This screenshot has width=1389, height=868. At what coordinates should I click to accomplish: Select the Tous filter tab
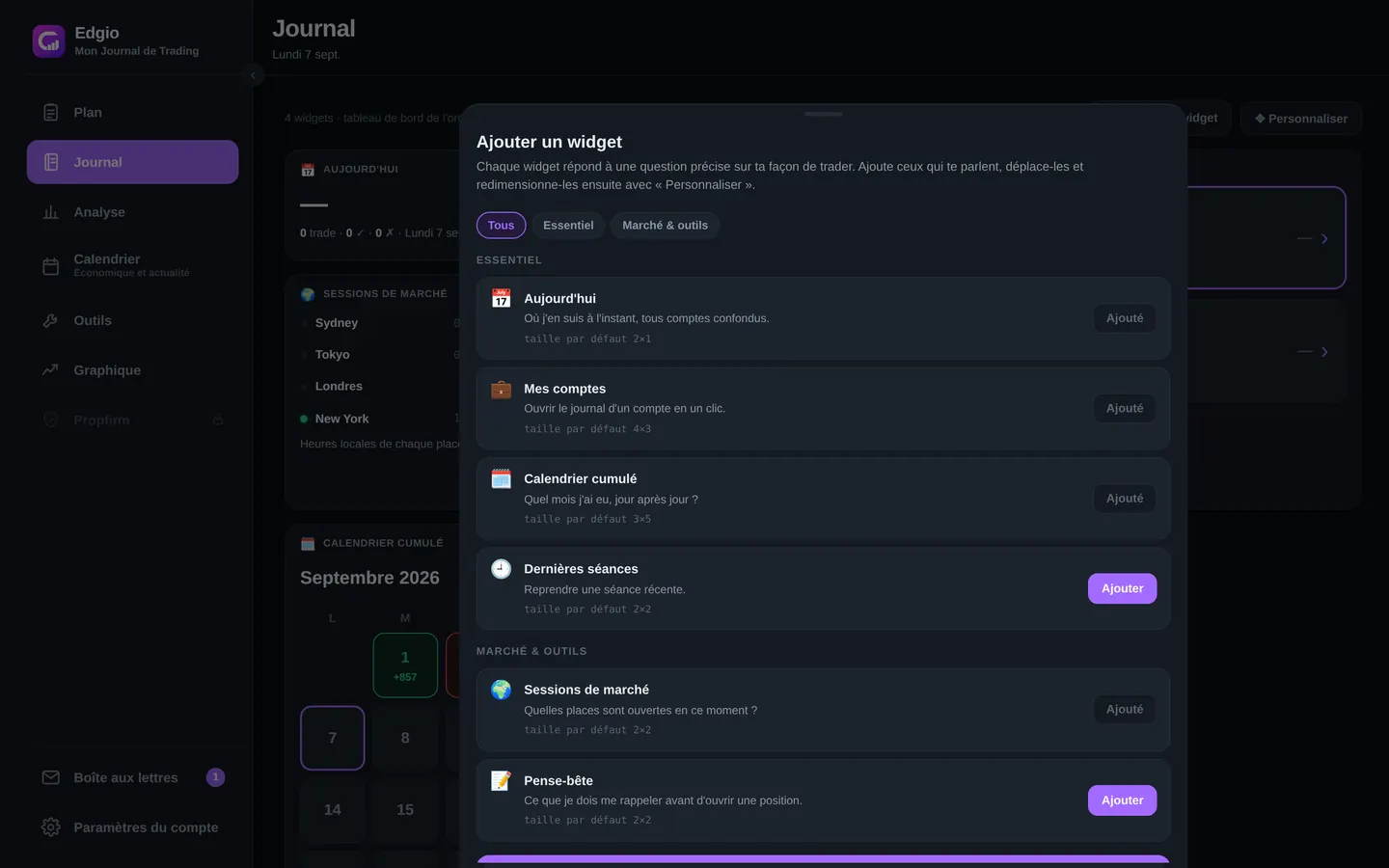[x=501, y=225]
